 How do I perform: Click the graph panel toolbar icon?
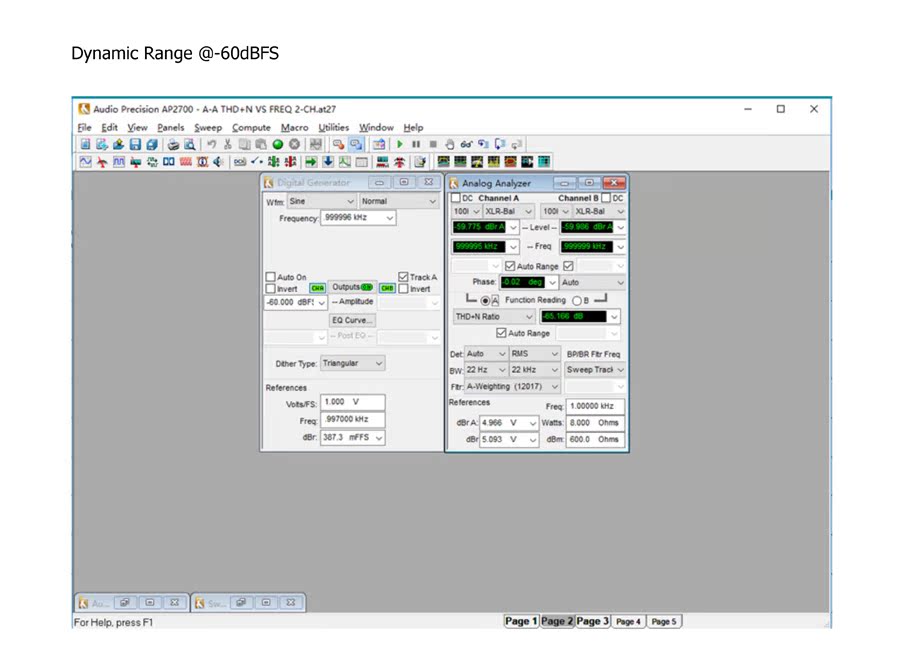coord(344,162)
